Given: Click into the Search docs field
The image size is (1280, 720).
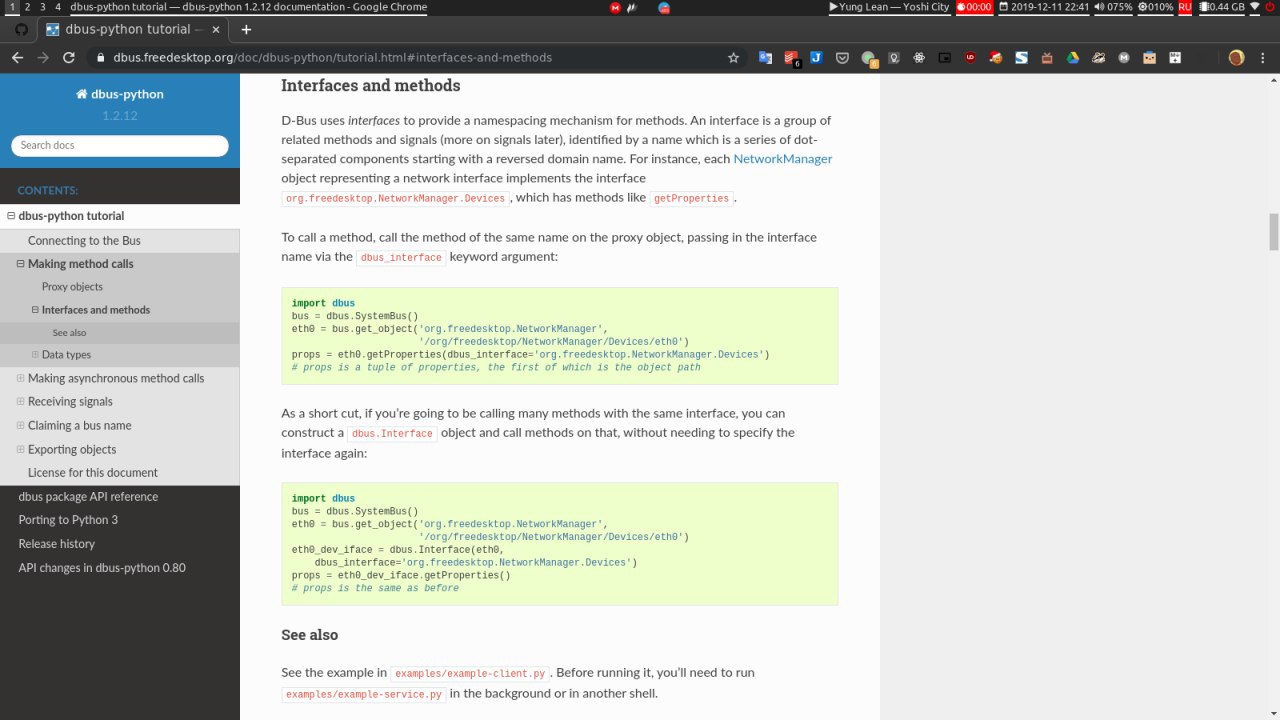Looking at the screenshot, I should pos(120,146).
